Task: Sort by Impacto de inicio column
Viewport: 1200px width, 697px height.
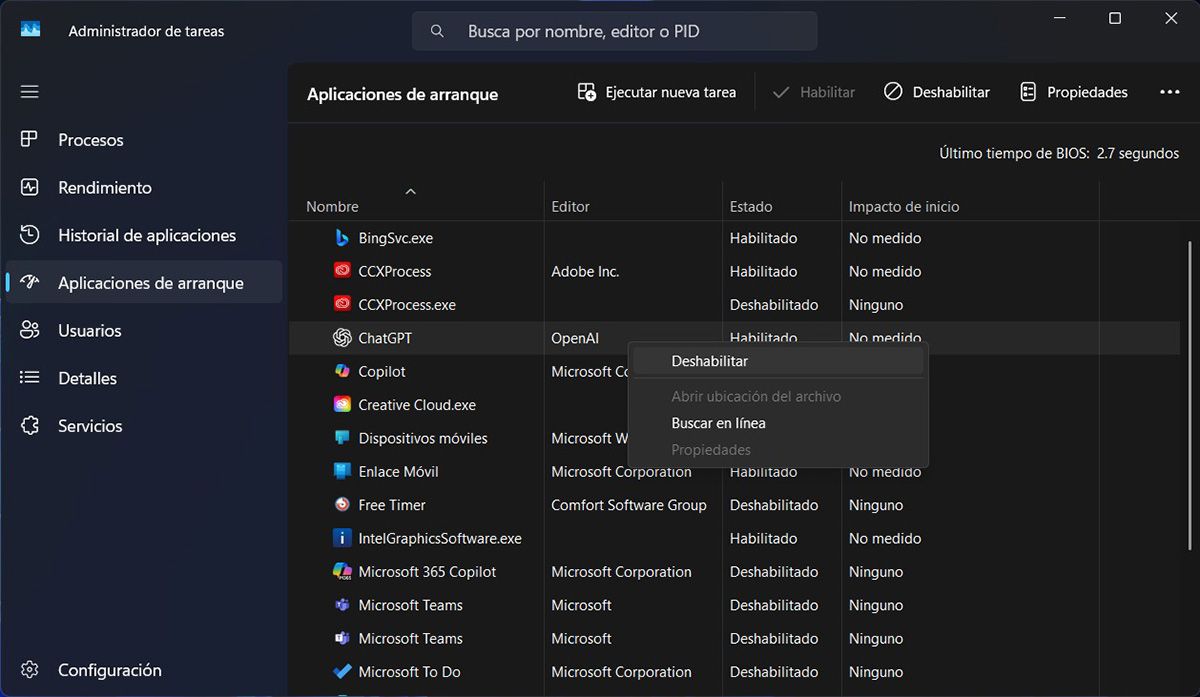Action: (x=904, y=207)
